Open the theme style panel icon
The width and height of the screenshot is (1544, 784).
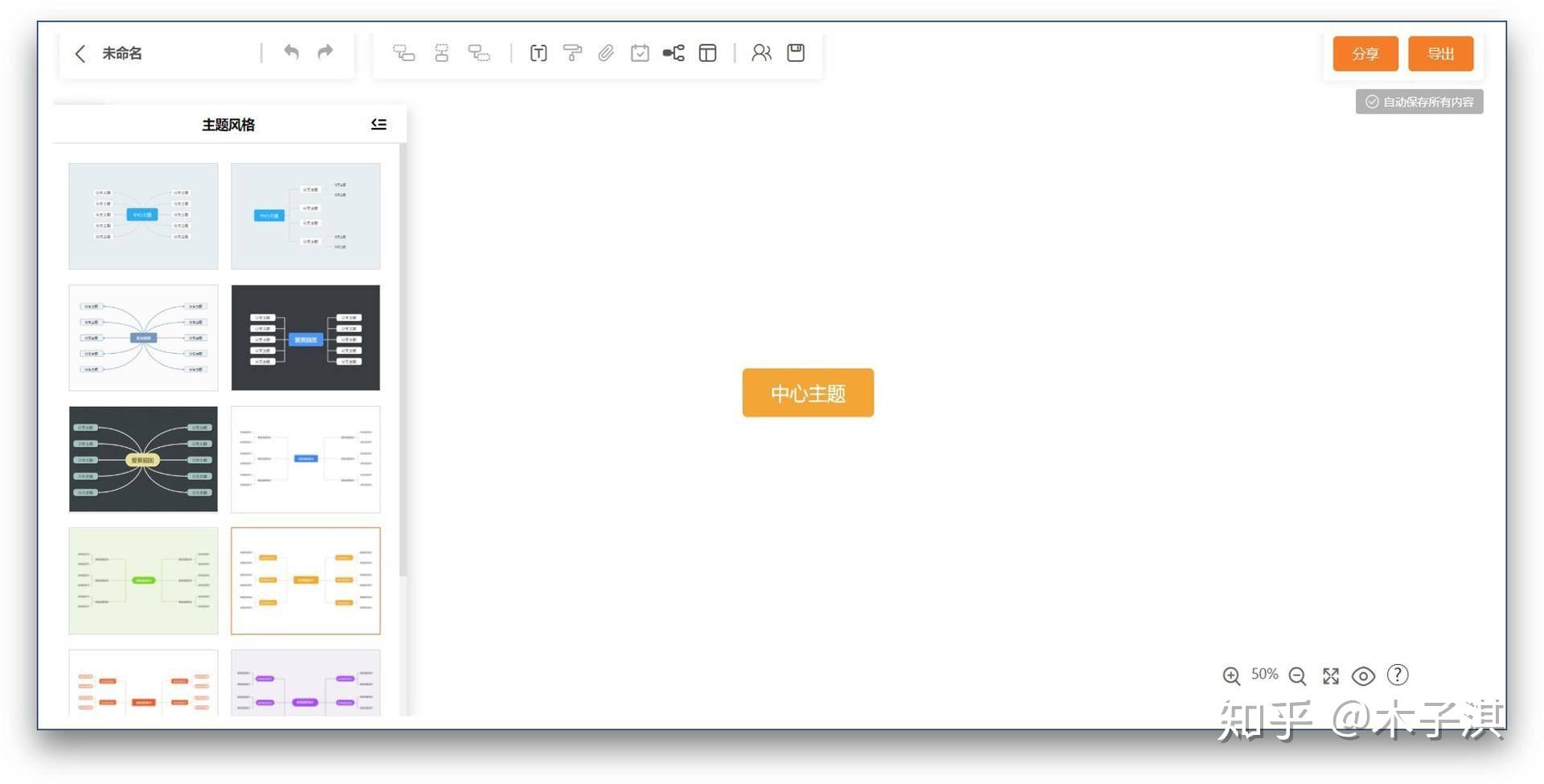tap(708, 53)
